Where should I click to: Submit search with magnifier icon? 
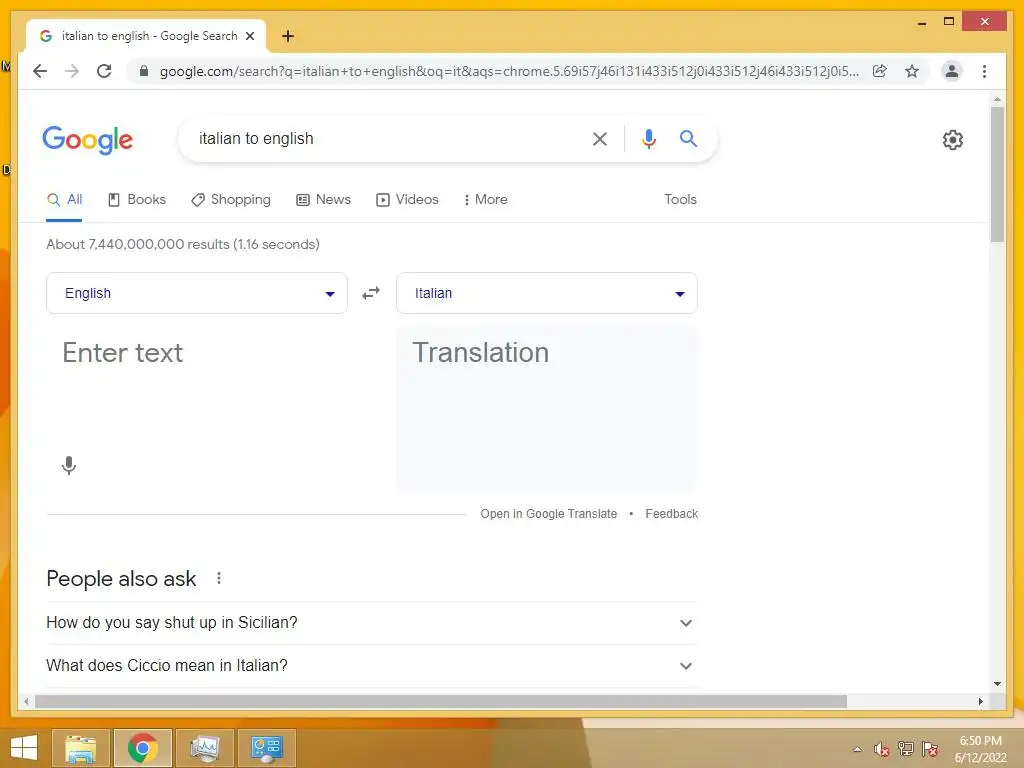click(688, 138)
